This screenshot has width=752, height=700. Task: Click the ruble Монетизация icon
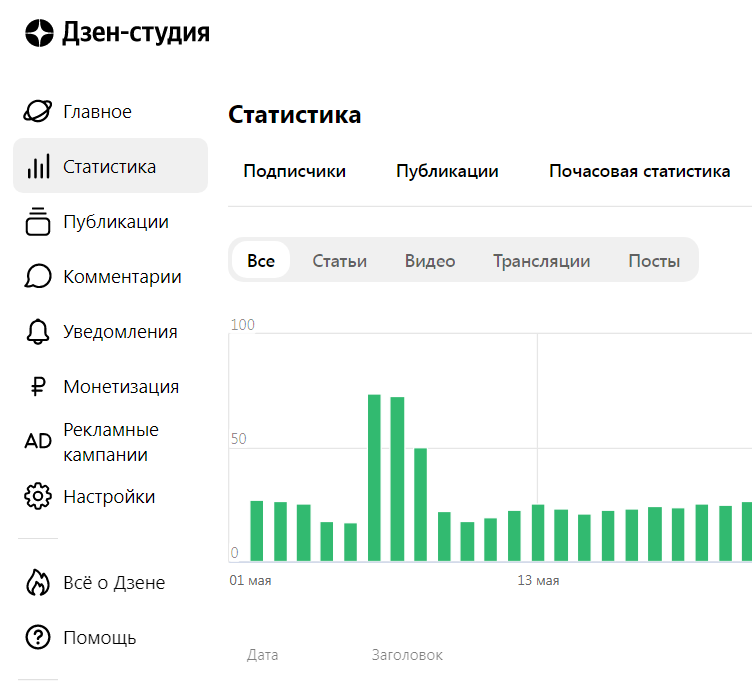(x=38, y=386)
